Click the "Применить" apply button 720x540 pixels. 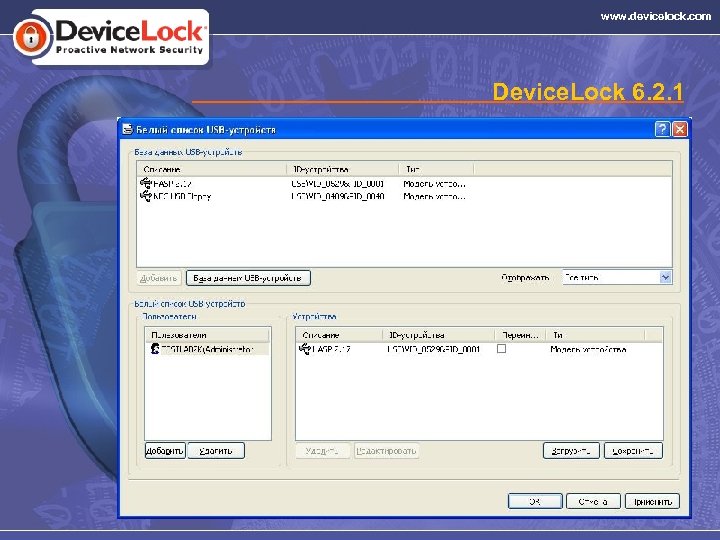coord(652,501)
